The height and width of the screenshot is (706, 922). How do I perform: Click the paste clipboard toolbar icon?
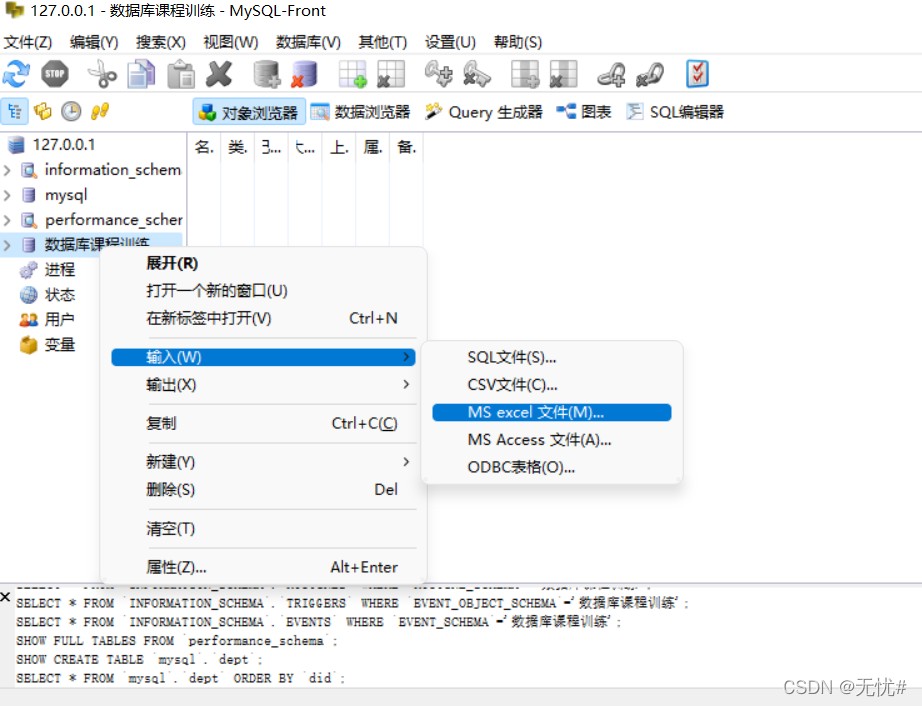(181, 75)
